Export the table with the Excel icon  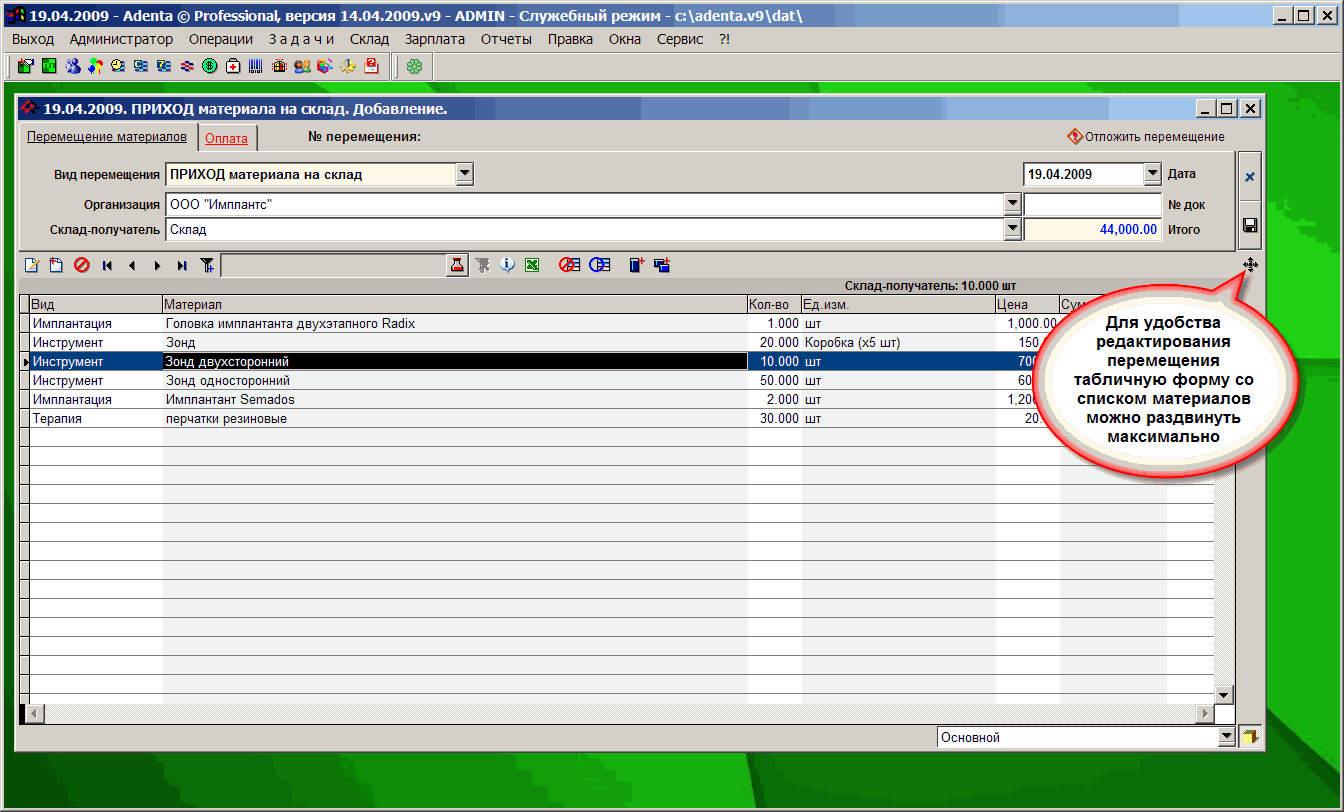point(532,265)
